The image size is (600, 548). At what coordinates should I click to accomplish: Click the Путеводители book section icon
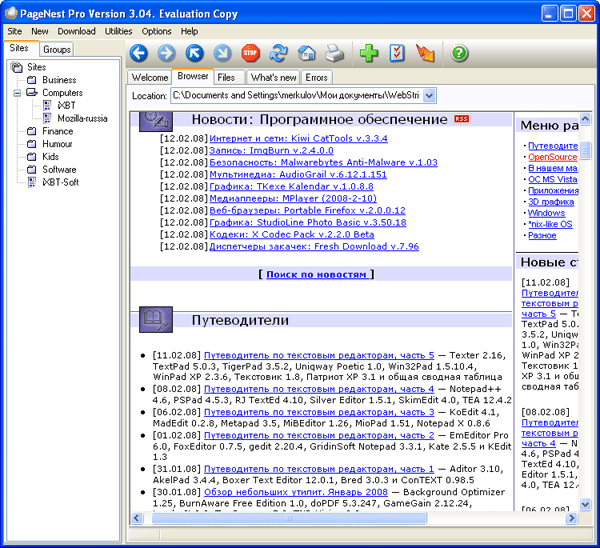pos(156,319)
